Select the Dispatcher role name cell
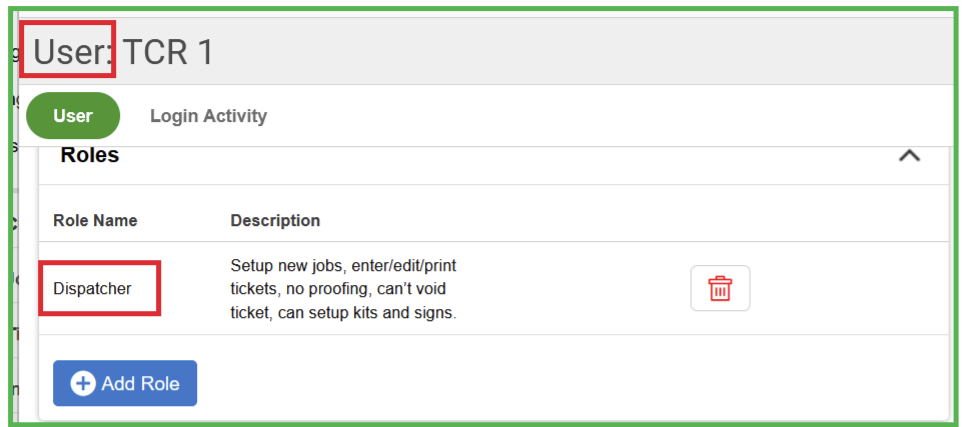979x427 pixels. [92, 289]
